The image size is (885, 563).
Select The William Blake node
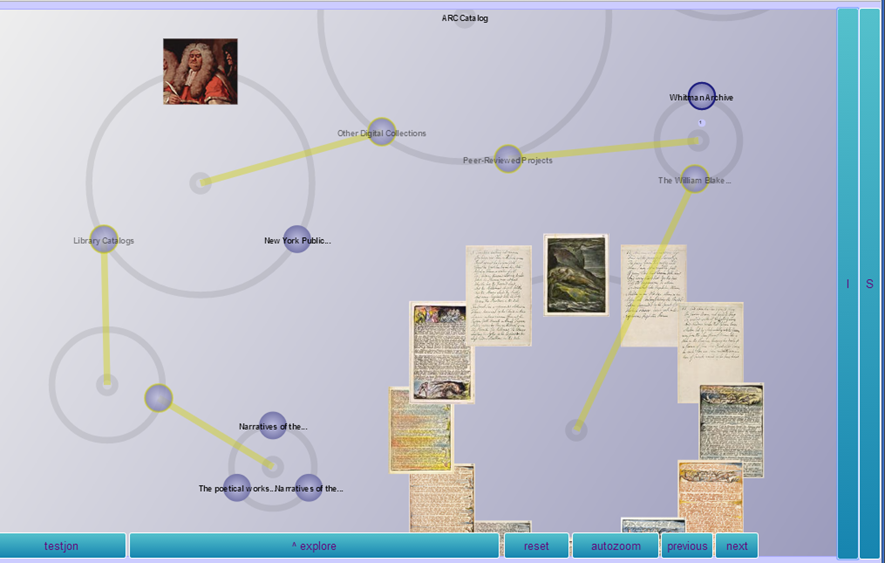(x=694, y=179)
